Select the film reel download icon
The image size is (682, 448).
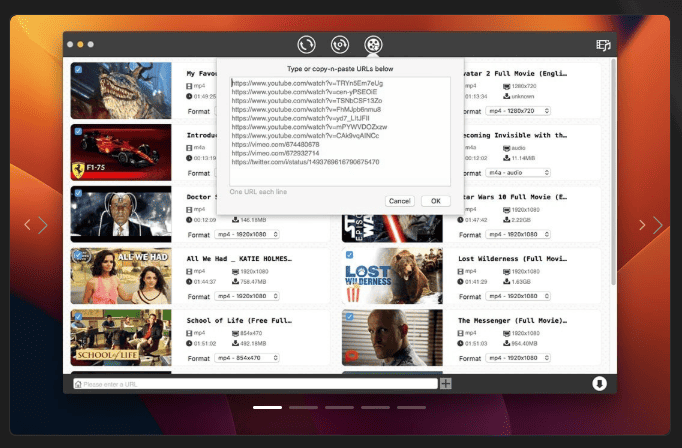373,44
